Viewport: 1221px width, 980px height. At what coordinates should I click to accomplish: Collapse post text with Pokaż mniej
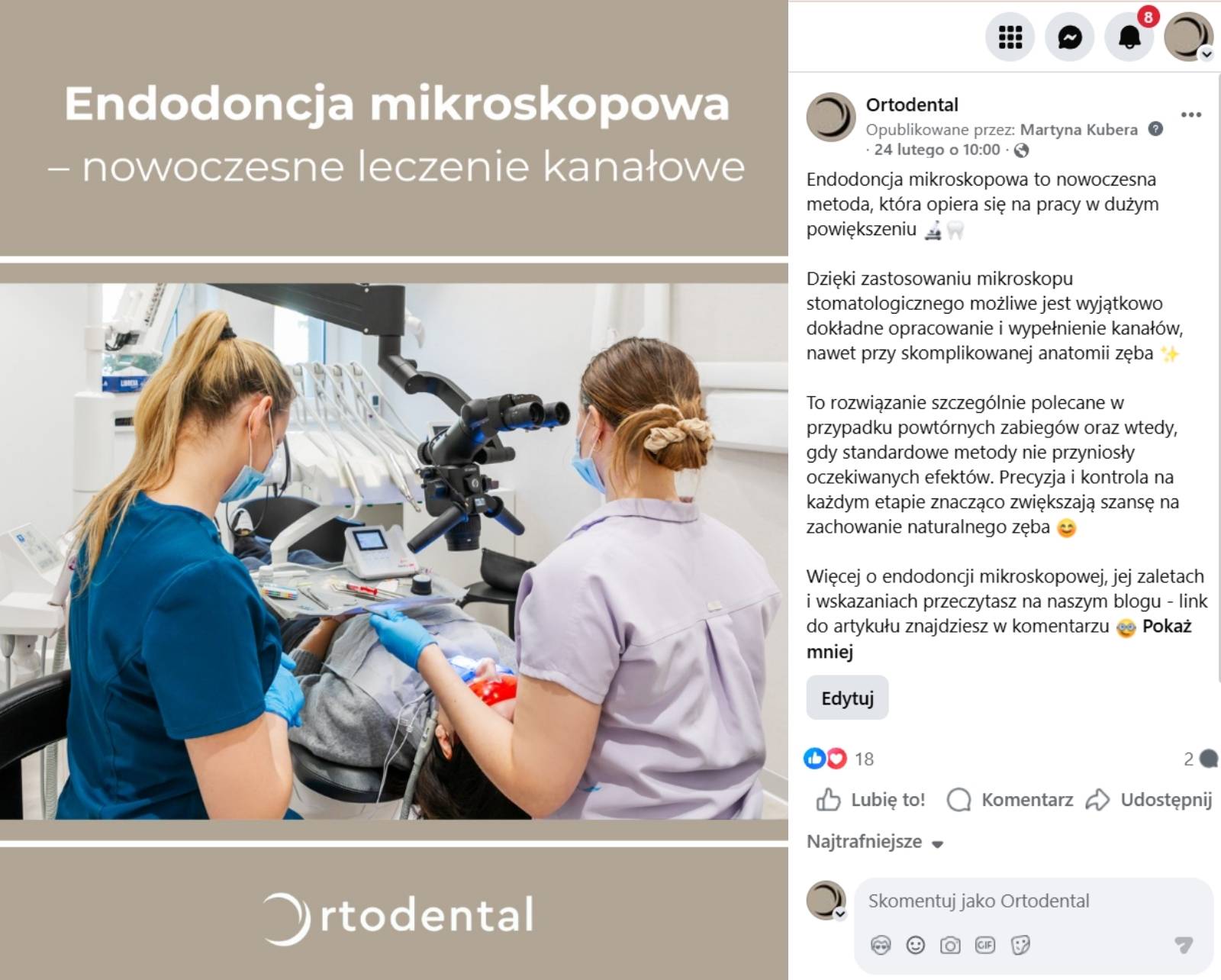[x=1001, y=639]
